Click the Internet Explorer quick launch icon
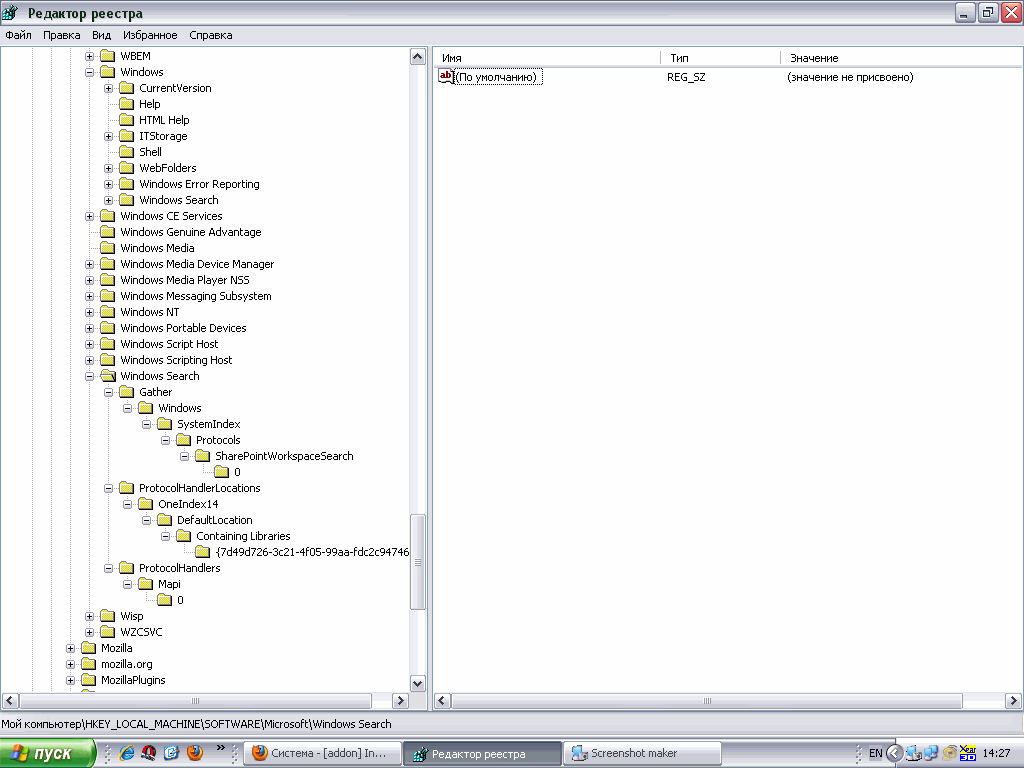Image resolution: width=1024 pixels, height=768 pixels. [x=127, y=753]
